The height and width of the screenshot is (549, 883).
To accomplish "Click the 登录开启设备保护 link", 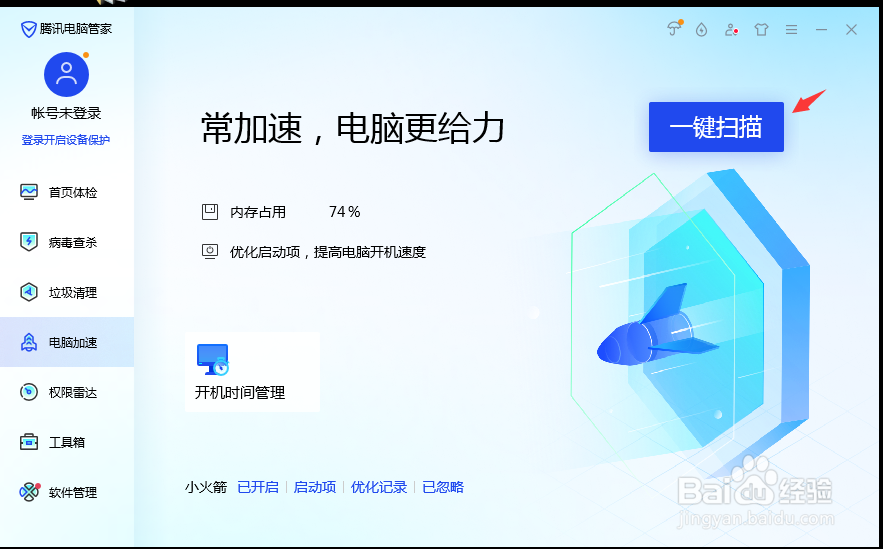I will coord(66,140).
